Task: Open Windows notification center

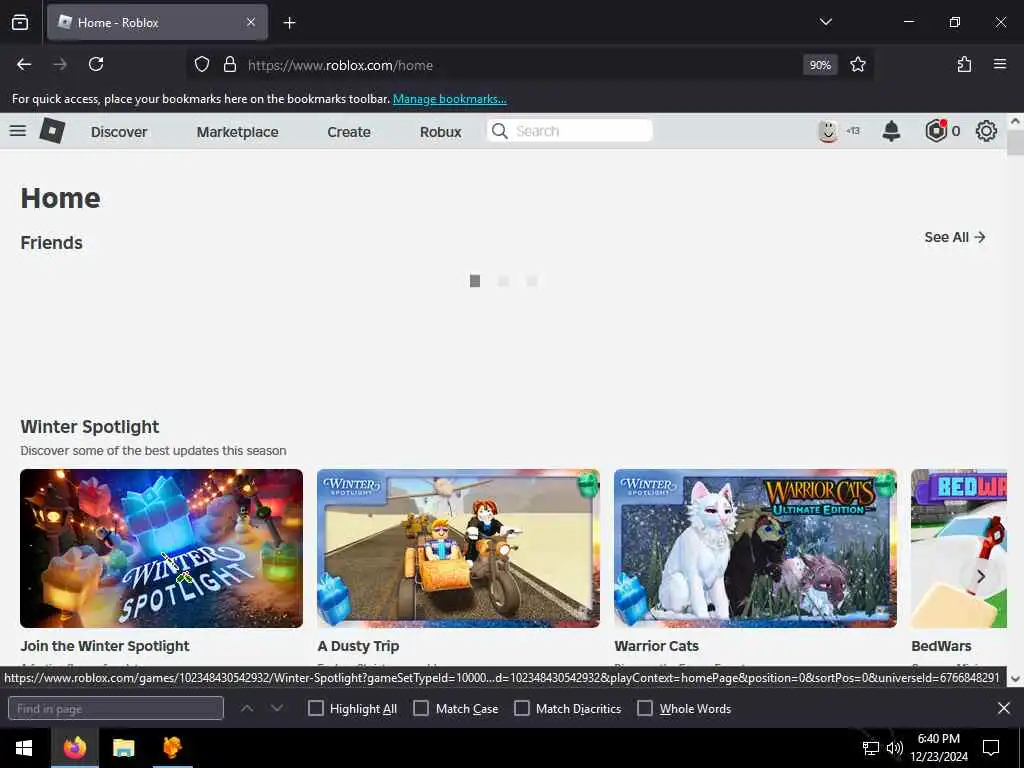Action: pyautogui.click(x=991, y=748)
